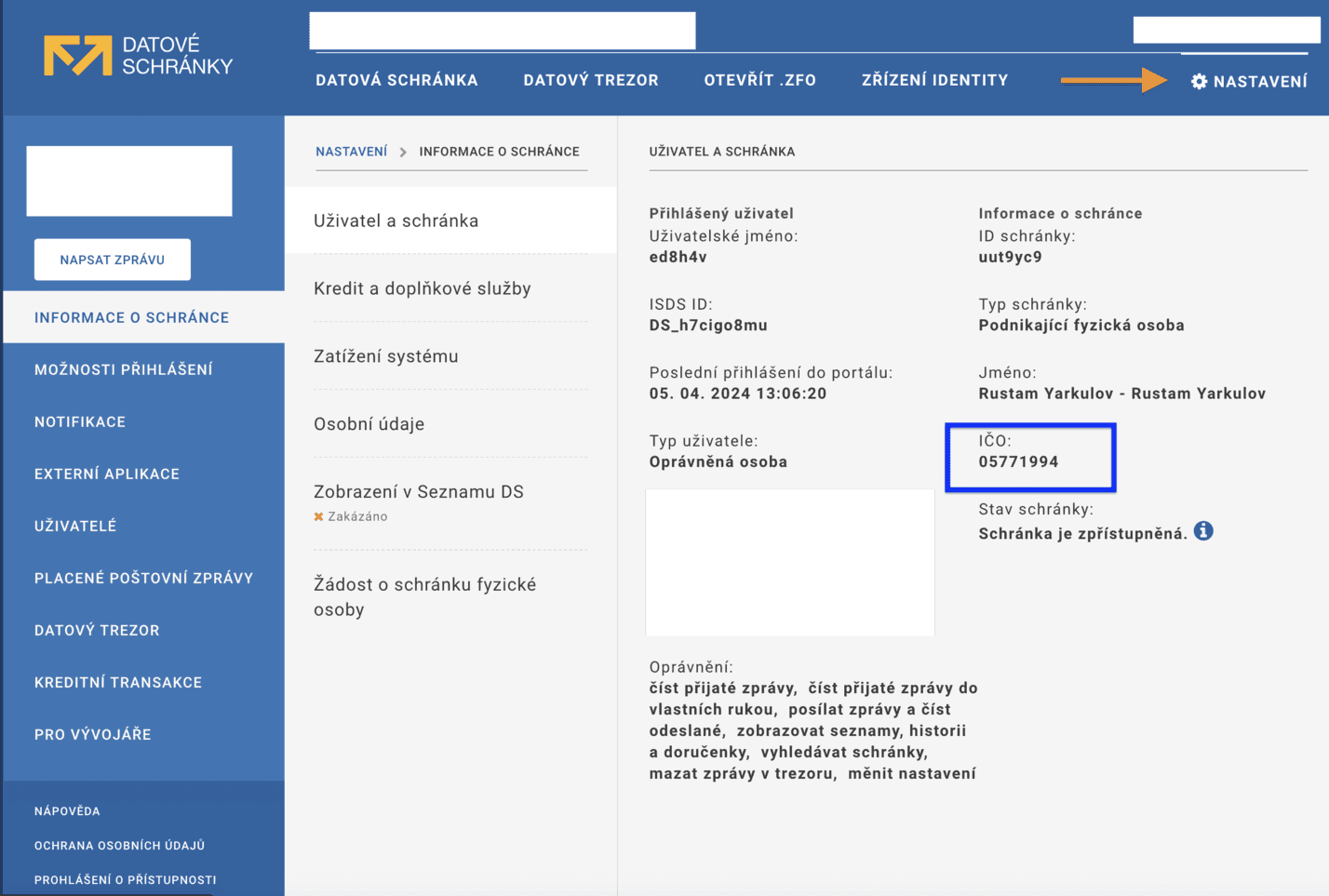Click the breadcrumb "Nastavení" link
The height and width of the screenshot is (896, 1329).
pyautogui.click(x=352, y=151)
